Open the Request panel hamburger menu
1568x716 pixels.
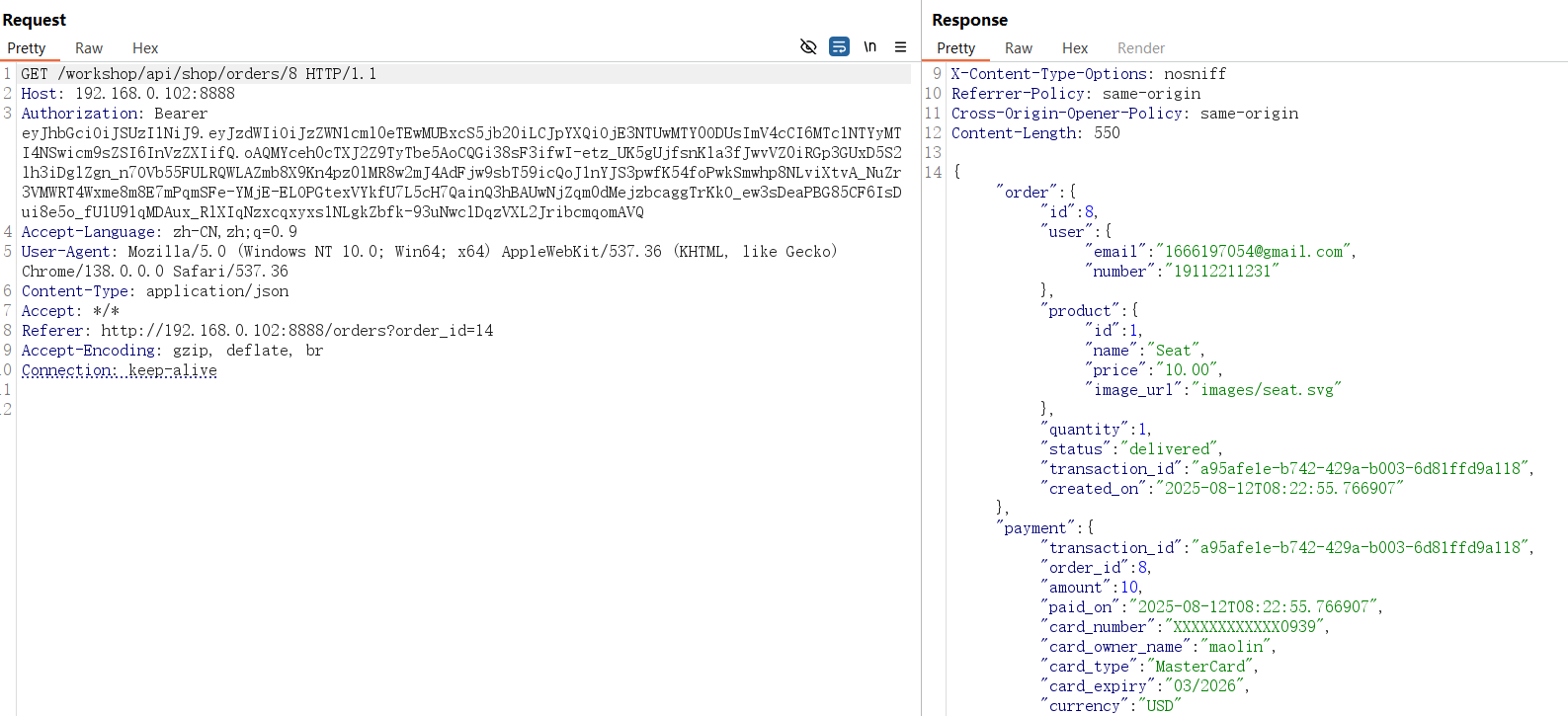(x=900, y=46)
